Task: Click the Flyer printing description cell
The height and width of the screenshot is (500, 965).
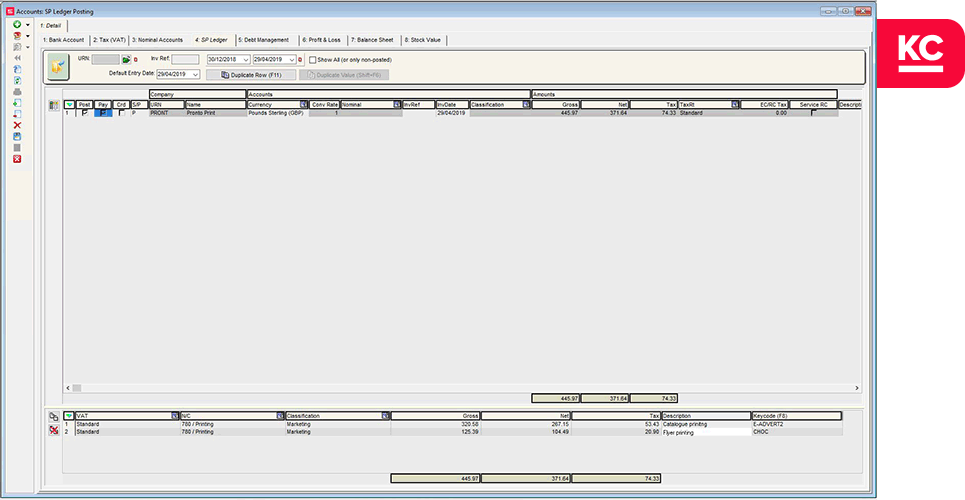Action: pos(707,432)
